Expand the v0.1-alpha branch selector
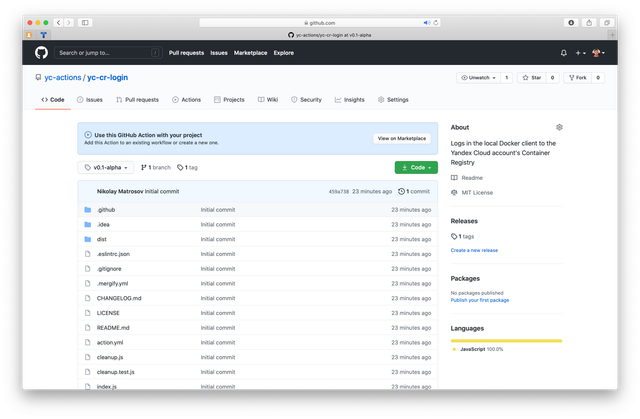 coord(105,167)
